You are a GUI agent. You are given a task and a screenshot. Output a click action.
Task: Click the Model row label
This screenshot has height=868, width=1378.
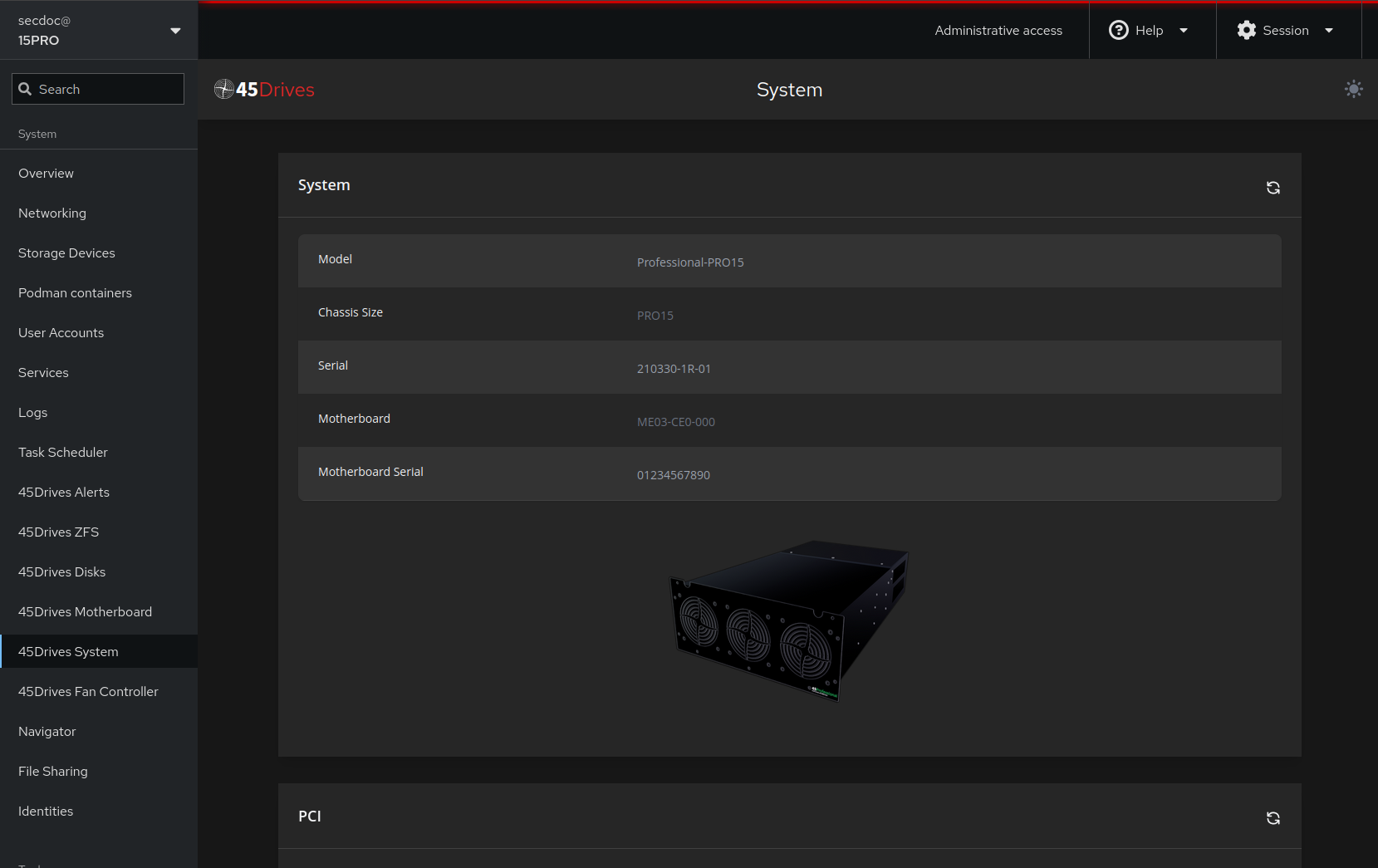pyautogui.click(x=335, y=259)
